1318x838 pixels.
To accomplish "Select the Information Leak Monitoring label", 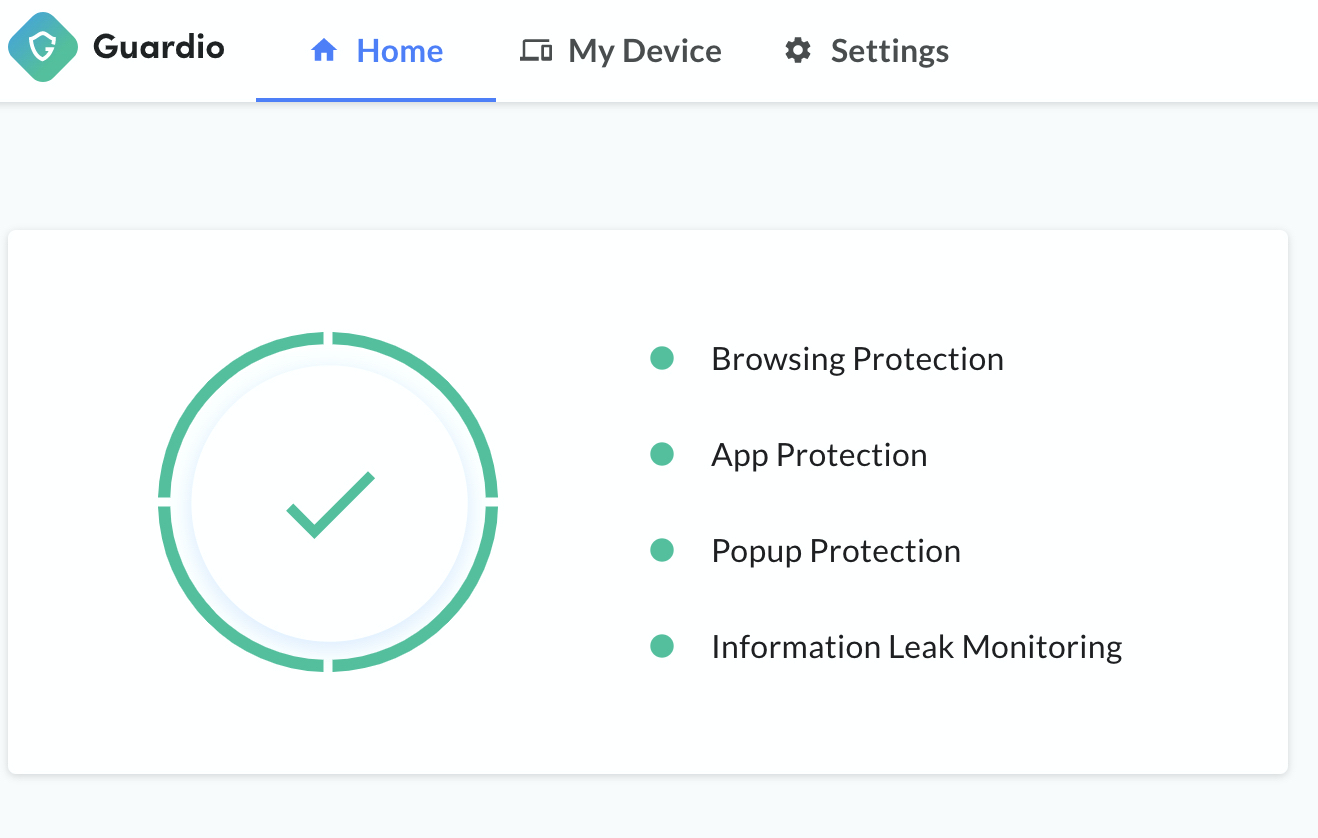I will [x=917, y=647].
